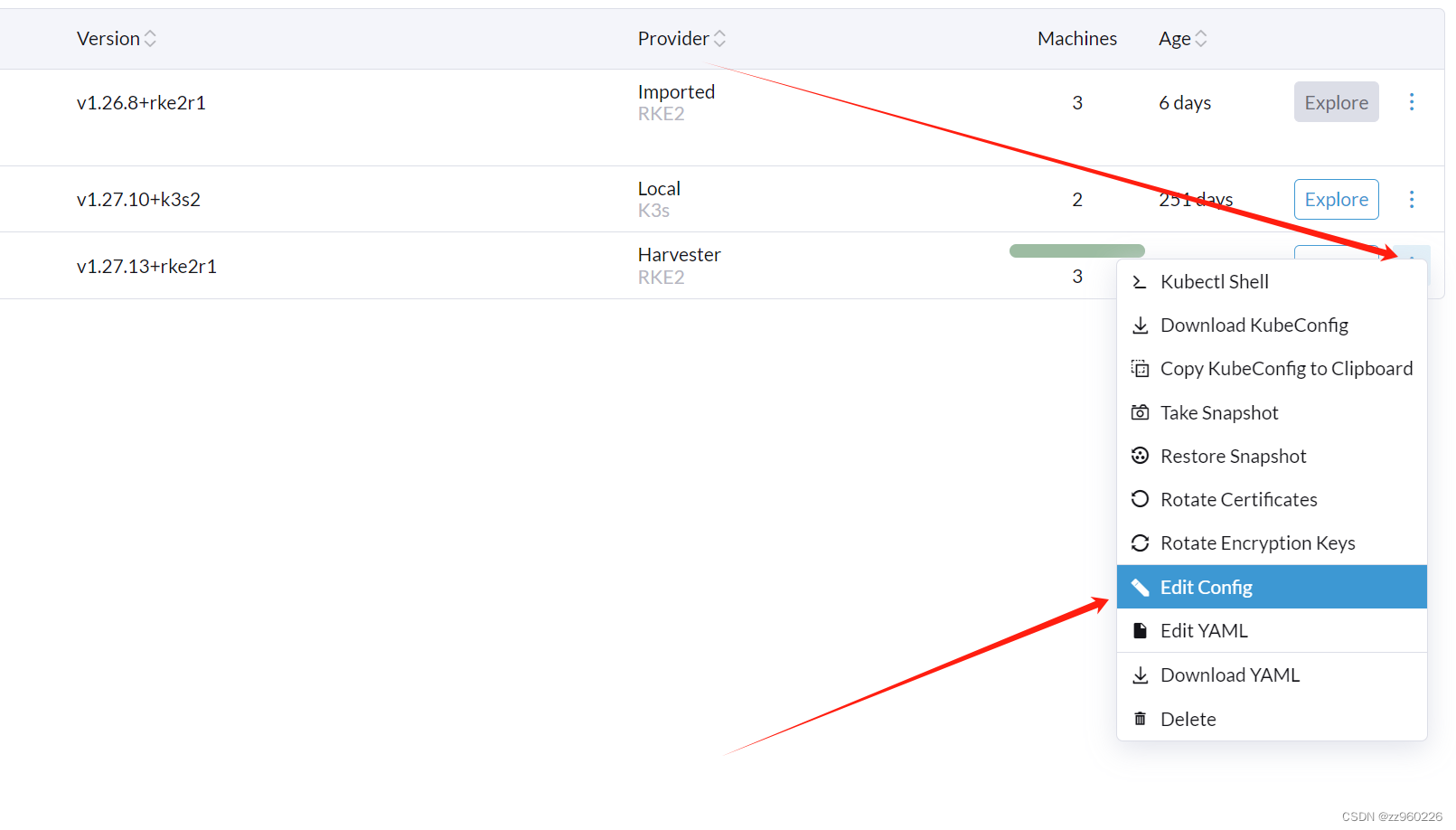Click the download icon beside Download YAML
The image size is (1456, 830).
point(1140,675)
